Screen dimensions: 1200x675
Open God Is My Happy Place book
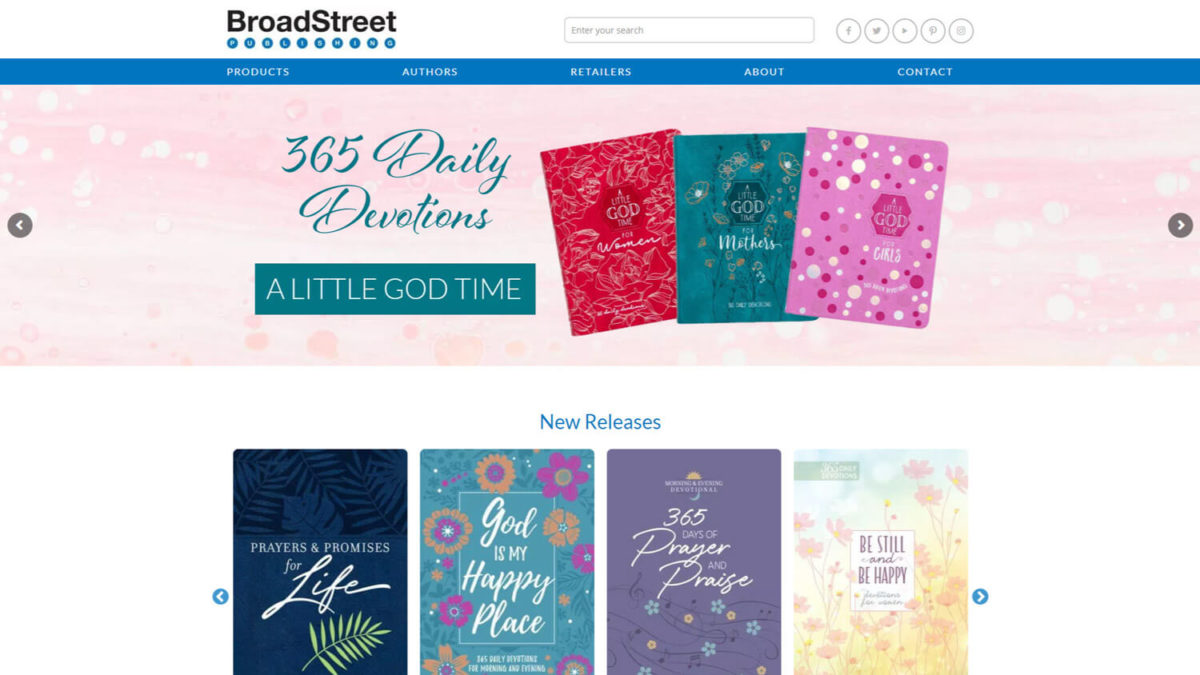pyautogui.click(x=507, y=562)
